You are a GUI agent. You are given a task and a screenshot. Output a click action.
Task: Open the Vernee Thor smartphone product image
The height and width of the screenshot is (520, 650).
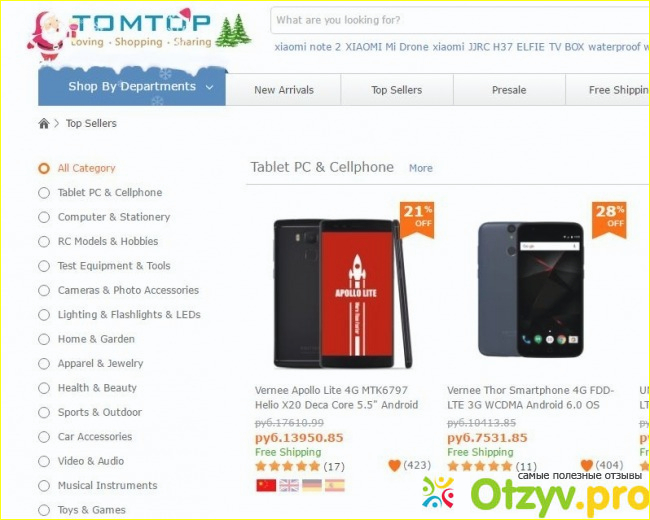point(531,289)
